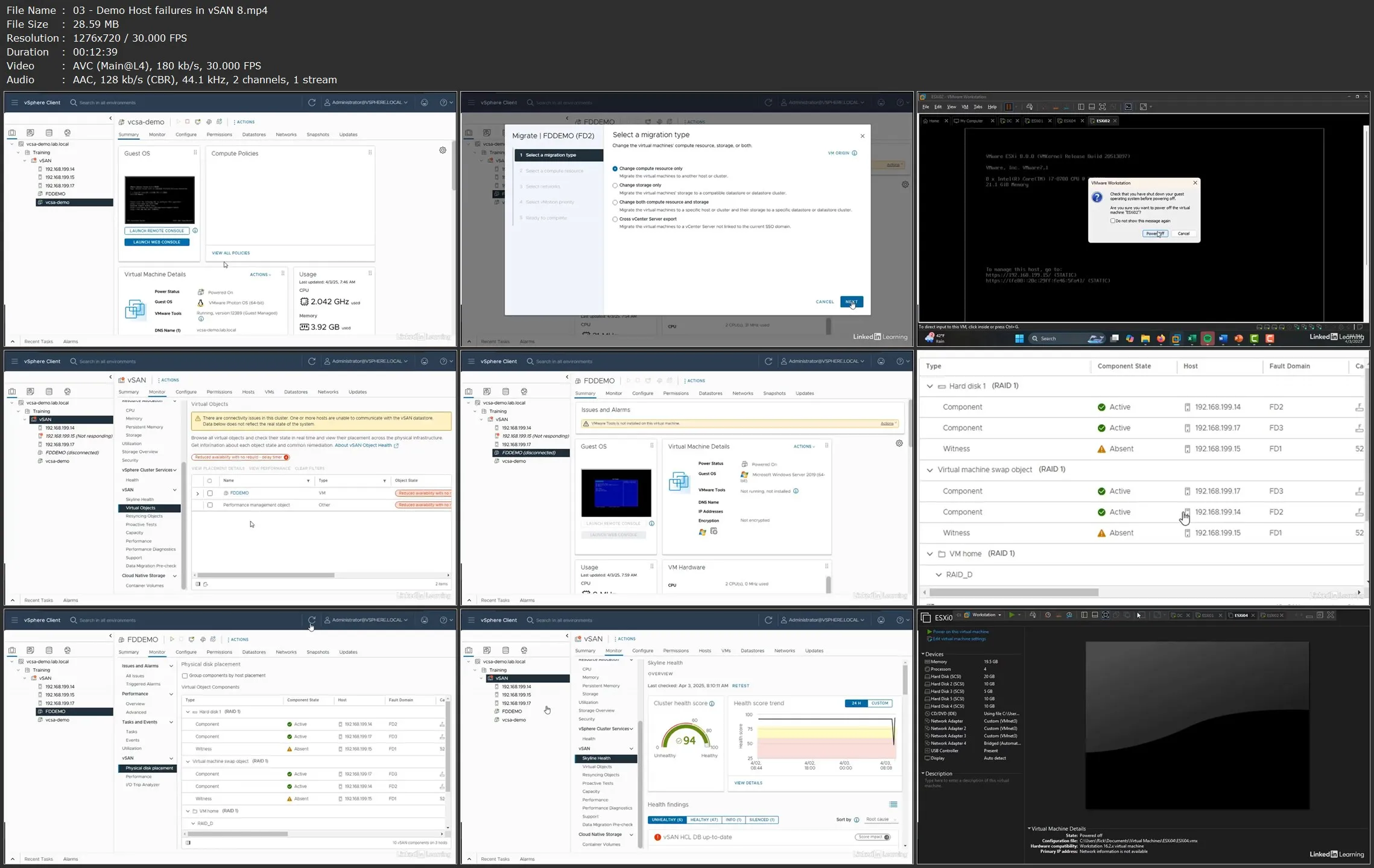Select Networking inventory icon in vcsa-demo frame
The image size is (1374, 868).
(68, 133)
